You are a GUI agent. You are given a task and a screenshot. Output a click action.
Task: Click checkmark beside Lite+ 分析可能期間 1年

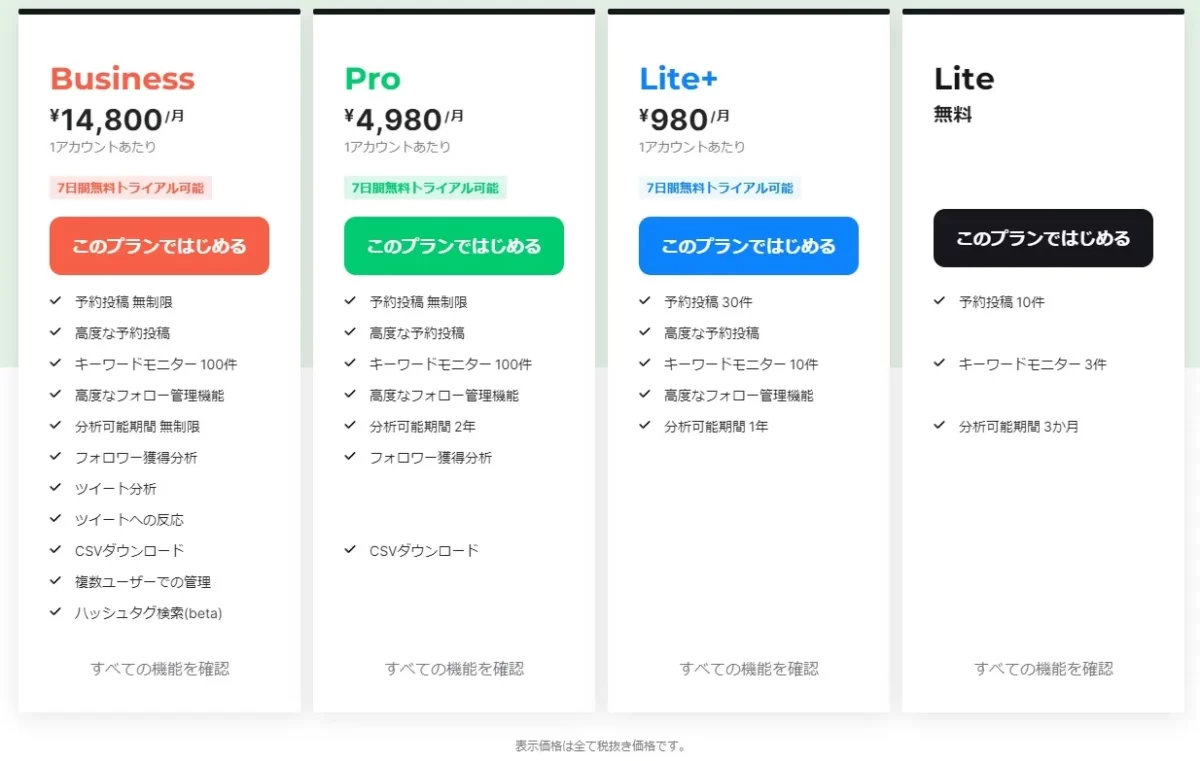click(645, 426)
